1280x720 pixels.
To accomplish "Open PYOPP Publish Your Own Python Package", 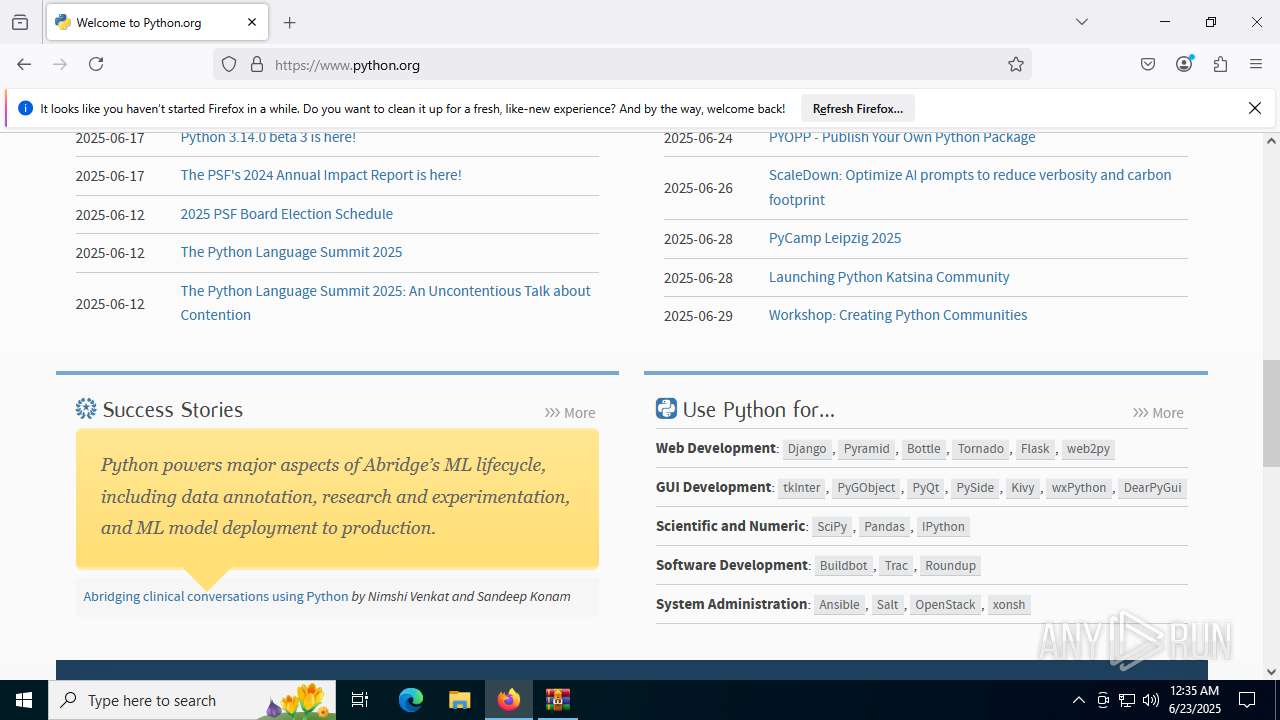I will click(902, 137).
